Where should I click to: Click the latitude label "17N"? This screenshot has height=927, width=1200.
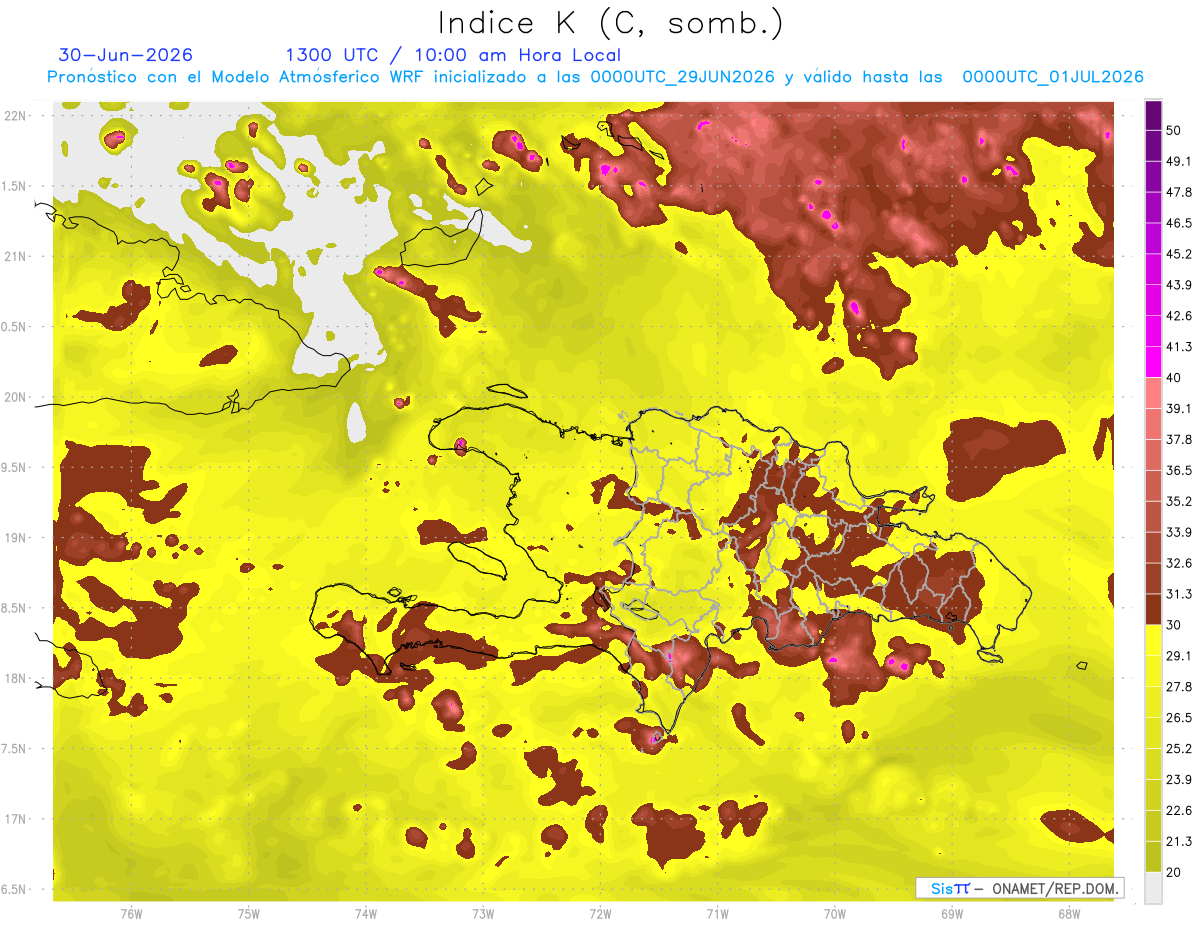pyautogui.click(x=16, y=820)
